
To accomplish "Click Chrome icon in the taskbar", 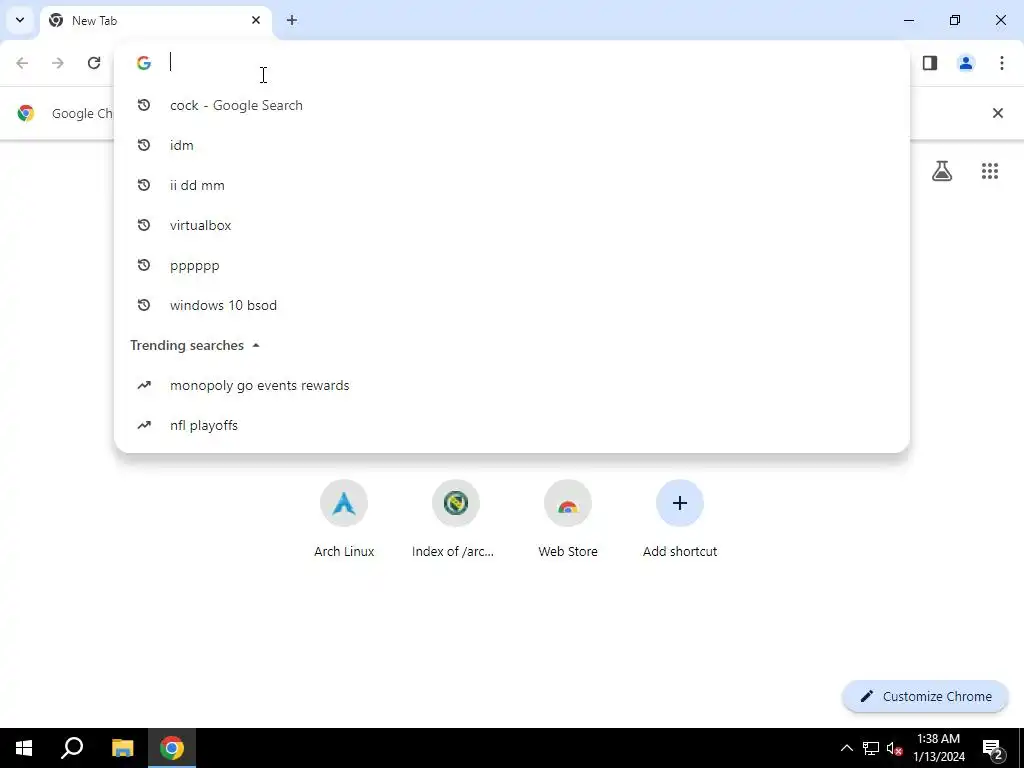I will point(172,748).
